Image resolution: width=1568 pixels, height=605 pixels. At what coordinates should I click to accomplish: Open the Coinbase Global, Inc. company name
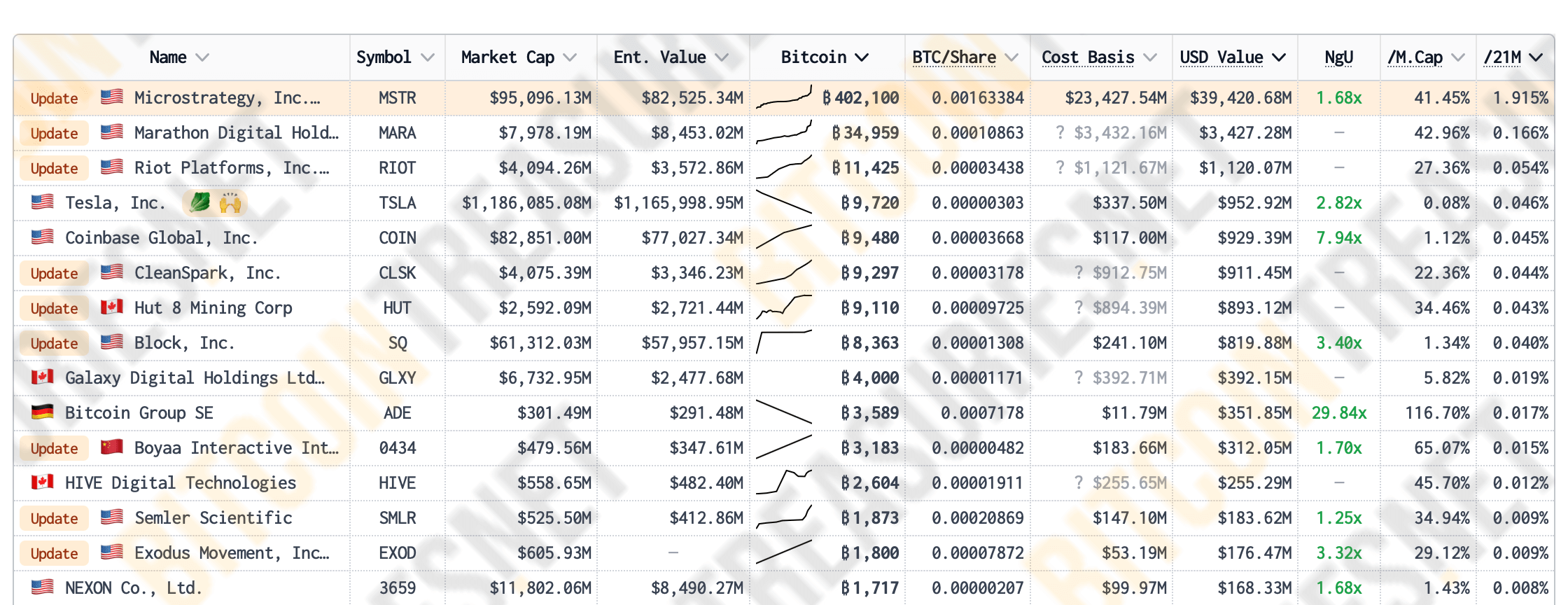161,238
